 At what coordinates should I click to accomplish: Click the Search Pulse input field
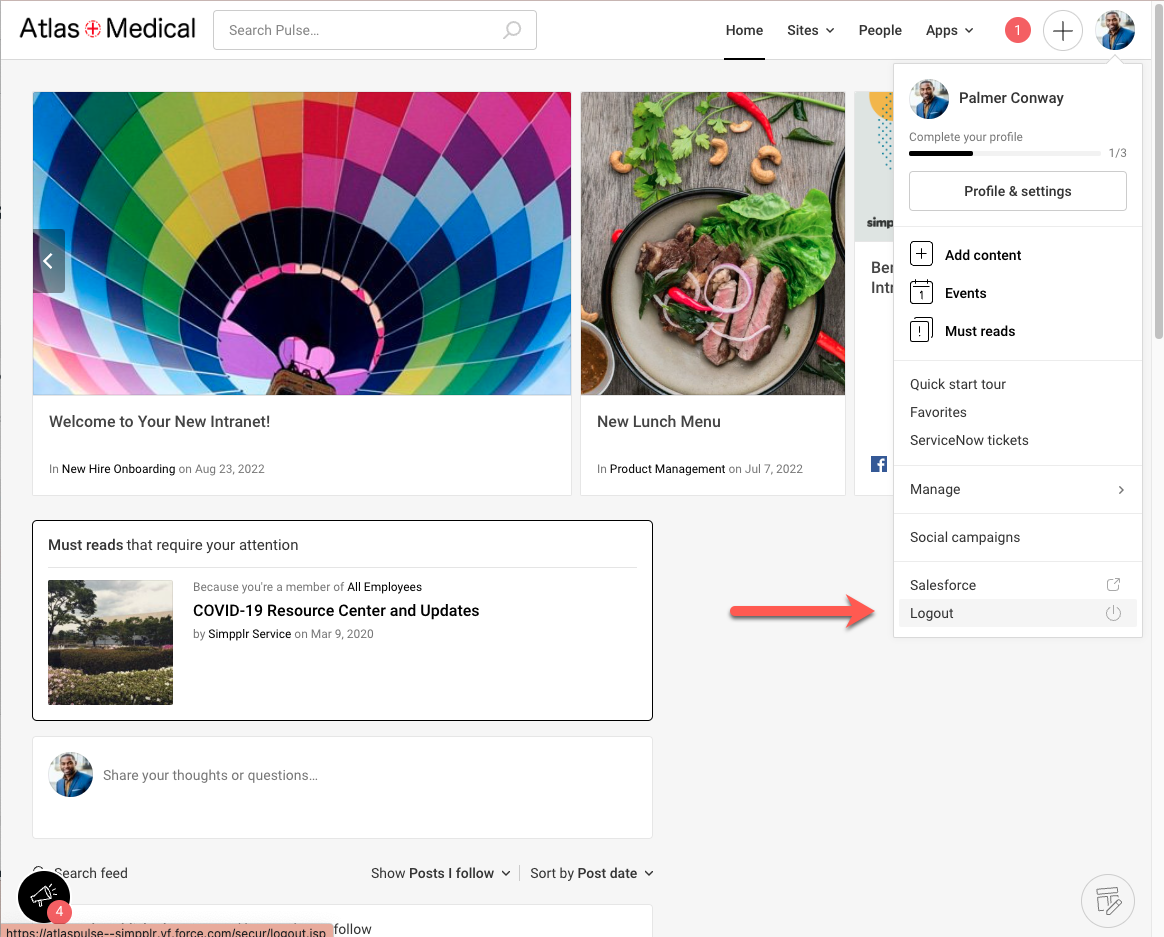(374, 30)
